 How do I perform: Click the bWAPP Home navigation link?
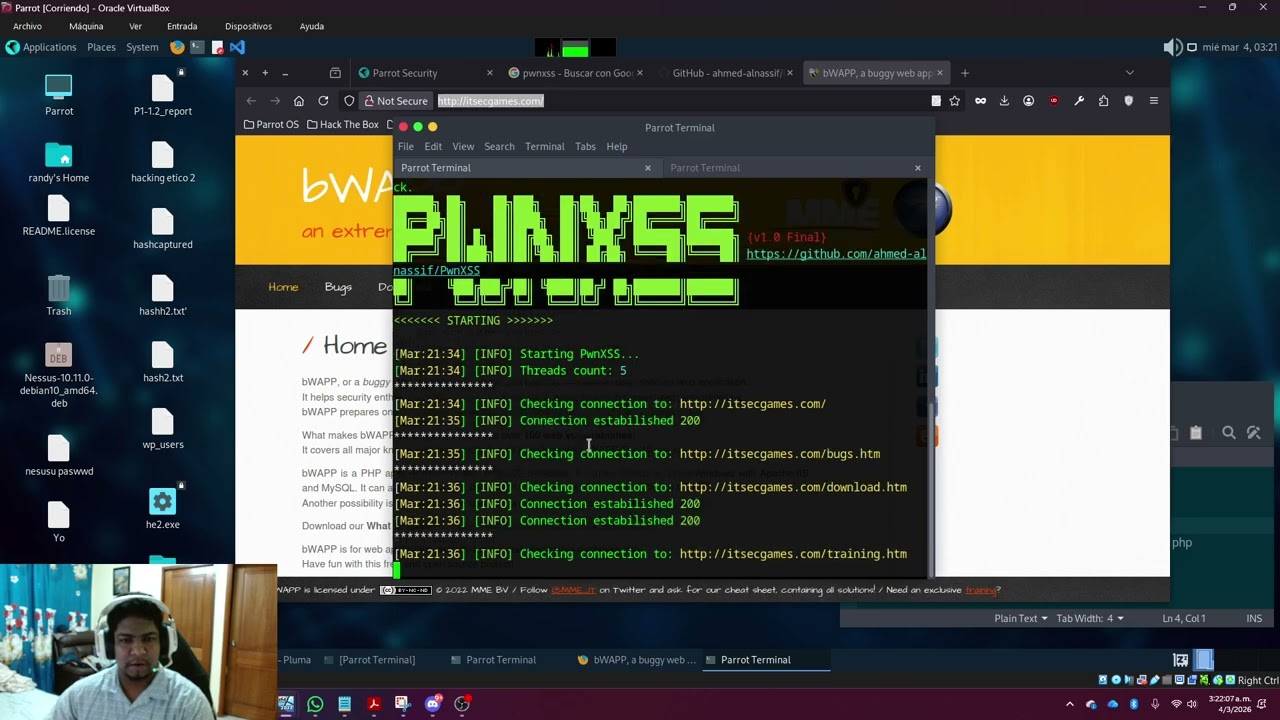click(x=283, y=287)
